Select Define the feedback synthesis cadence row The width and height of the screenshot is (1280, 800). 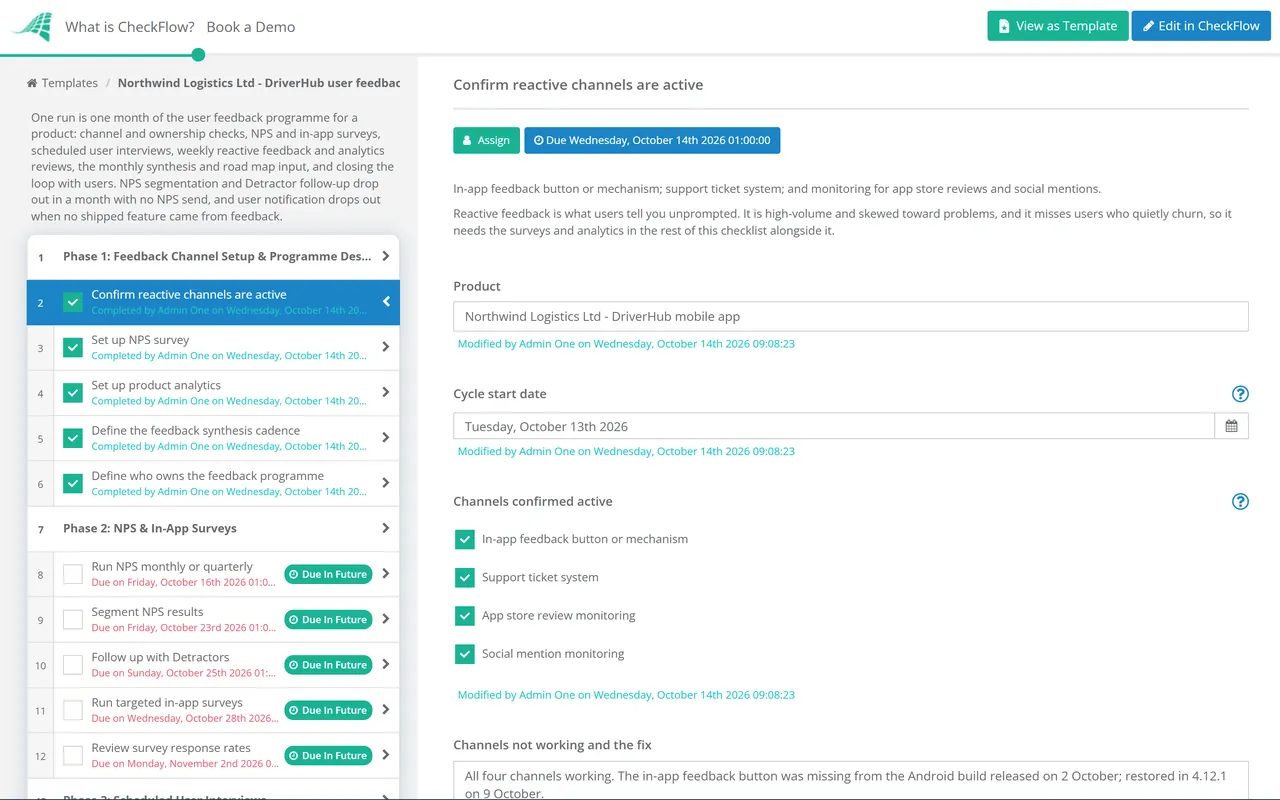pos(213,438)
